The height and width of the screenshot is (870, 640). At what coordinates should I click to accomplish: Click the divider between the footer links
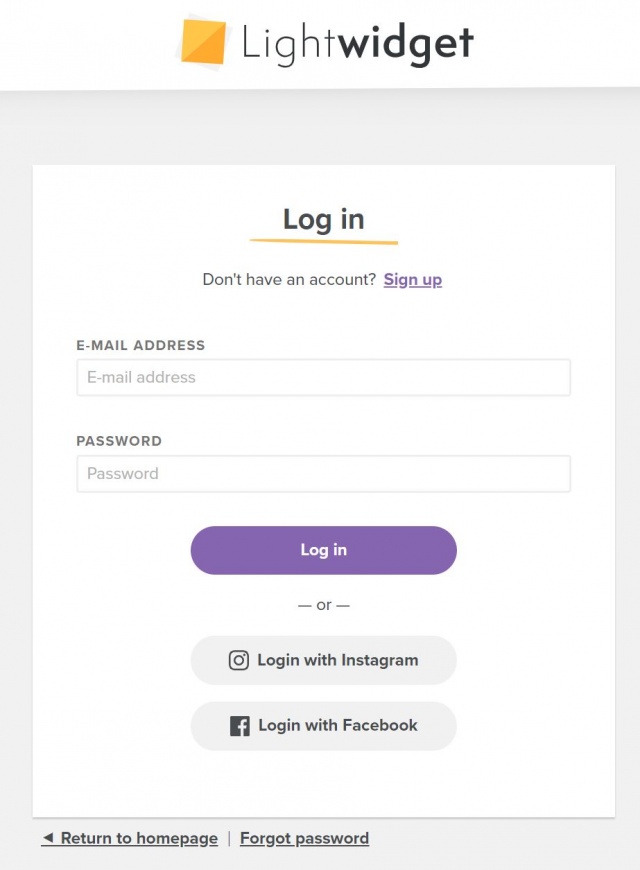pyautogui.click(x=229, y=838)
